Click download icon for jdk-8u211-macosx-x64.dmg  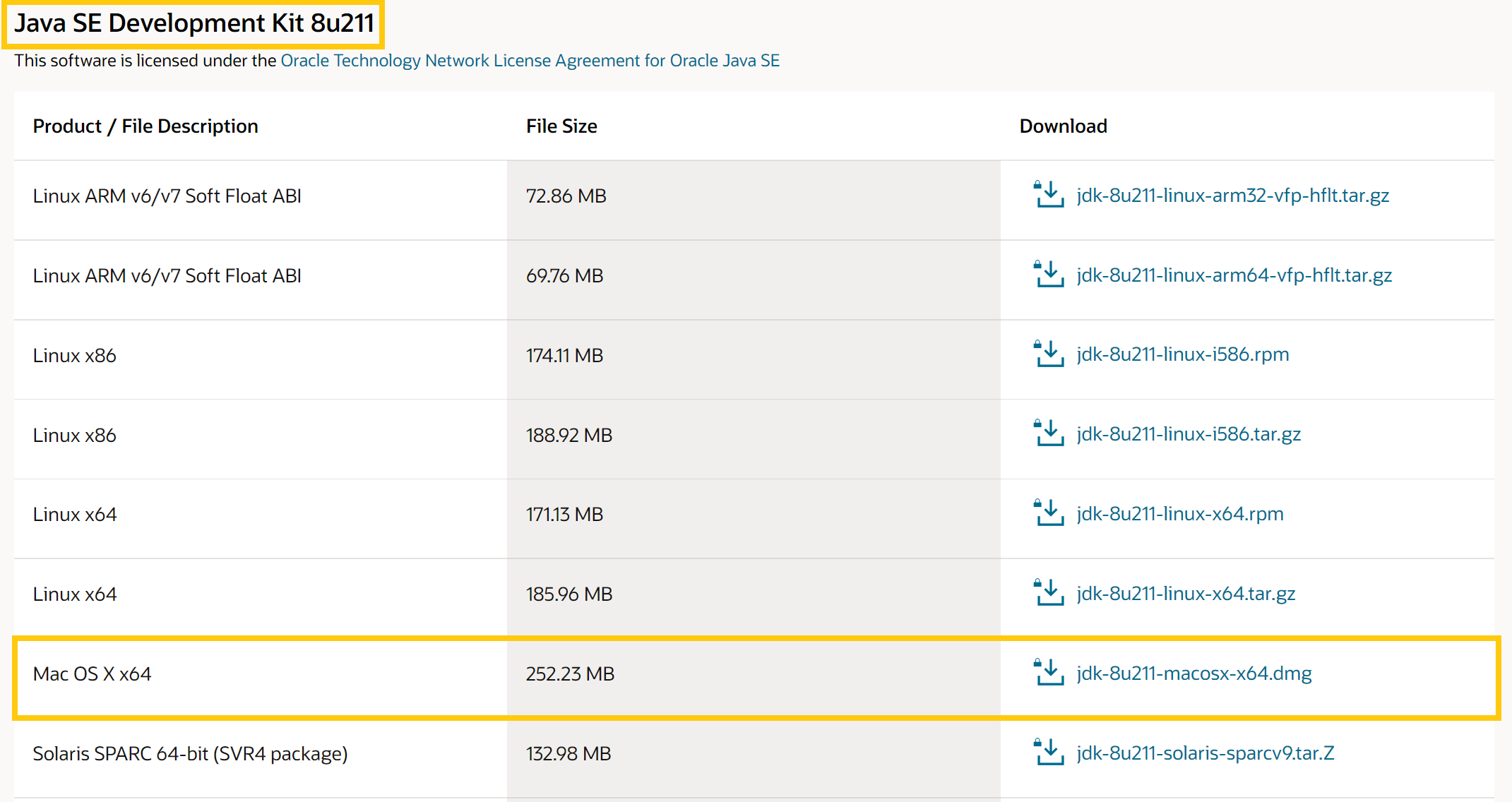click(1049, 672)
